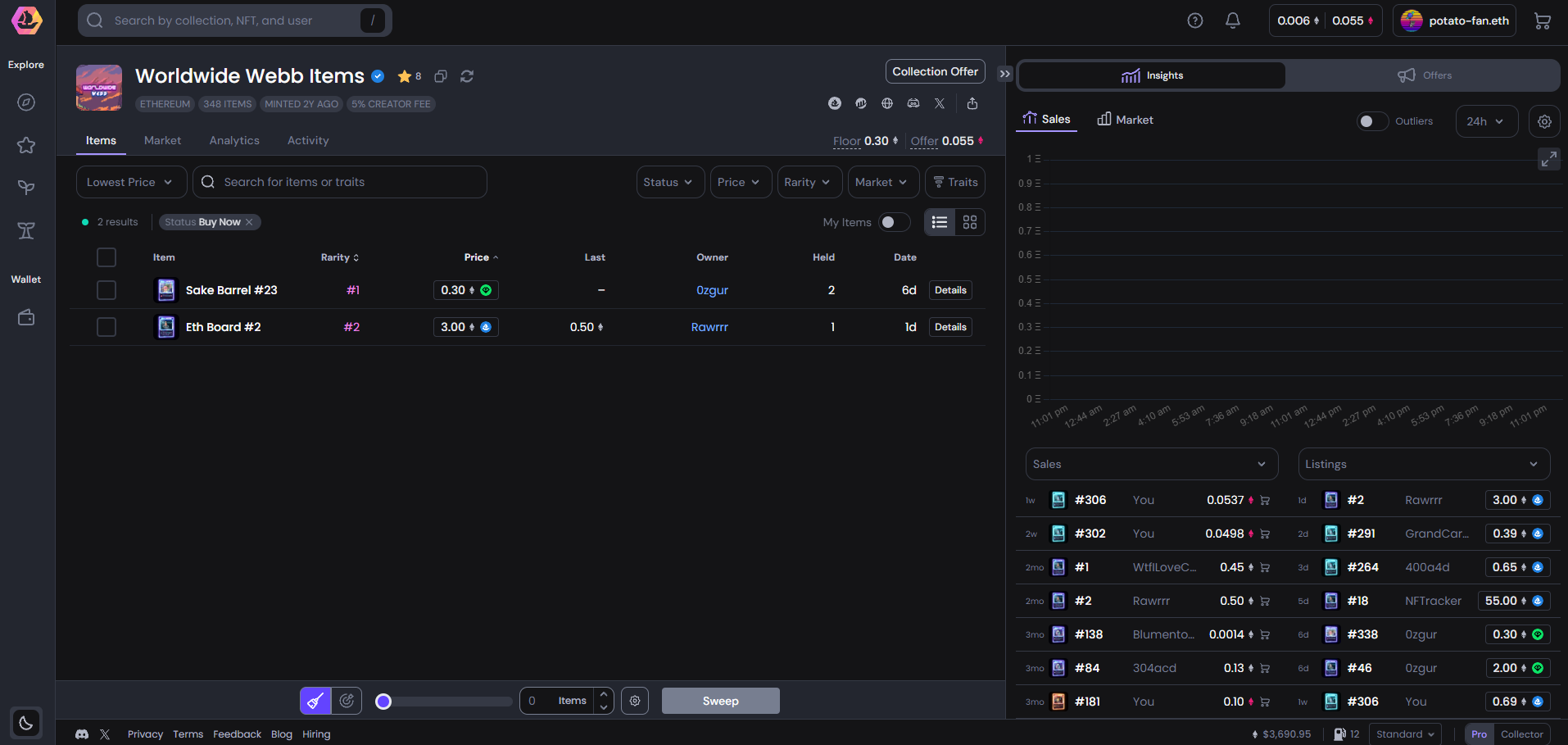The width and height of the screenshot is (1568, 745).
Task: Click the Collection Offer button
Action: [x=935, y=71]
